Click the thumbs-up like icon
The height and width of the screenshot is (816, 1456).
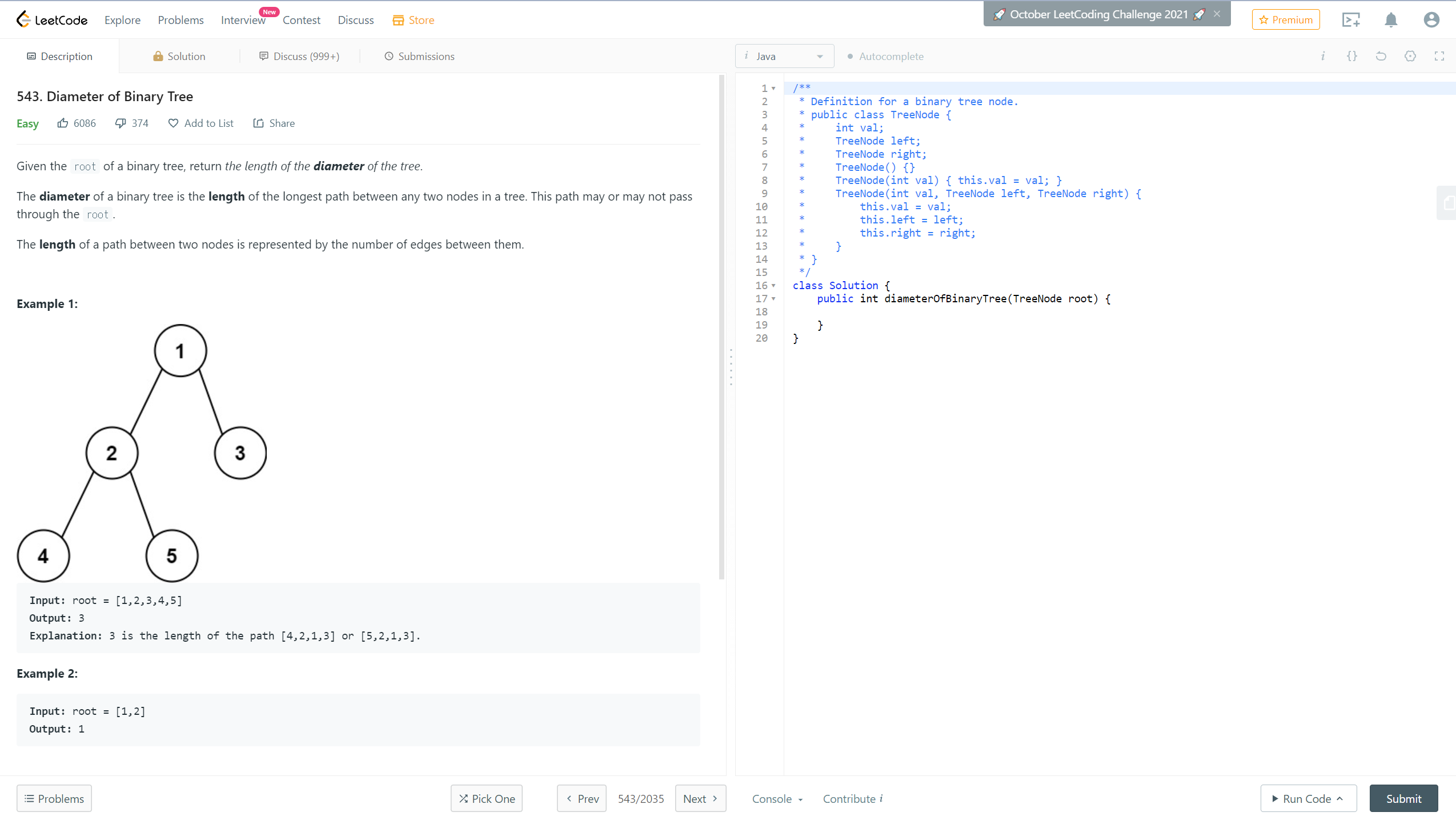[63, 123]
